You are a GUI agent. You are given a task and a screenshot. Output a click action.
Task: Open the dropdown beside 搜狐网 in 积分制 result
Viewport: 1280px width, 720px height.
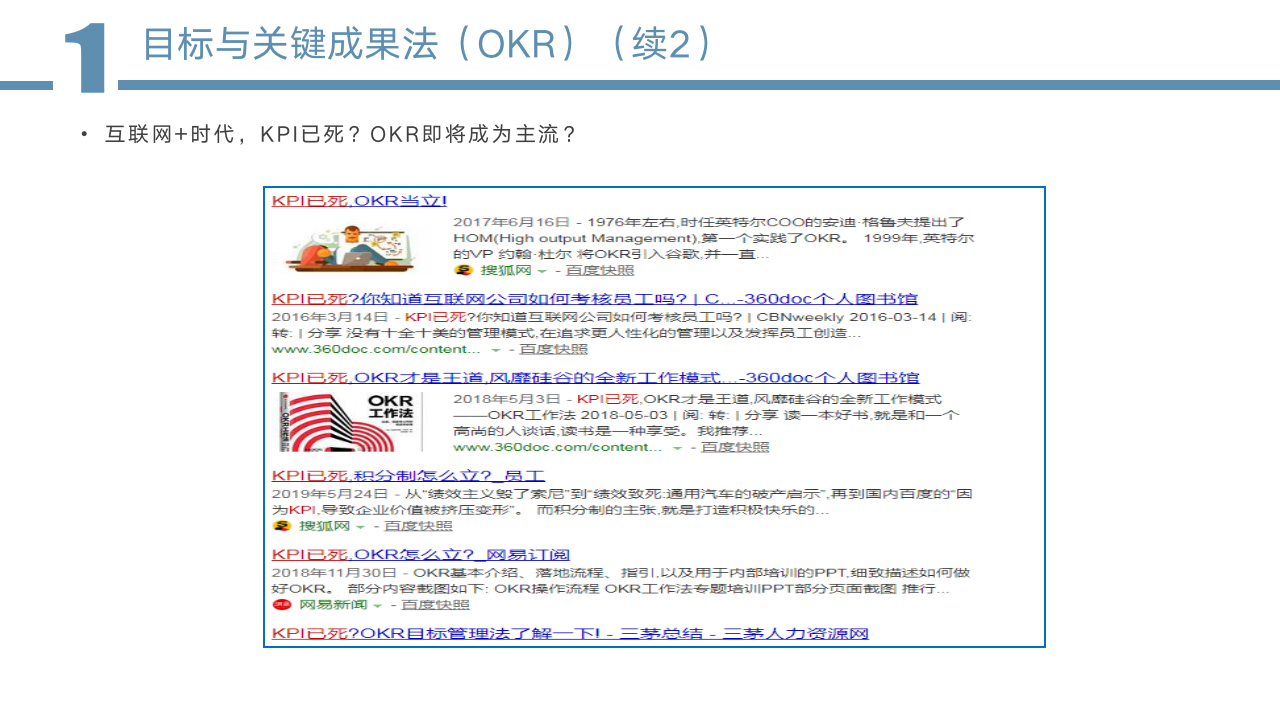point(360,524)
